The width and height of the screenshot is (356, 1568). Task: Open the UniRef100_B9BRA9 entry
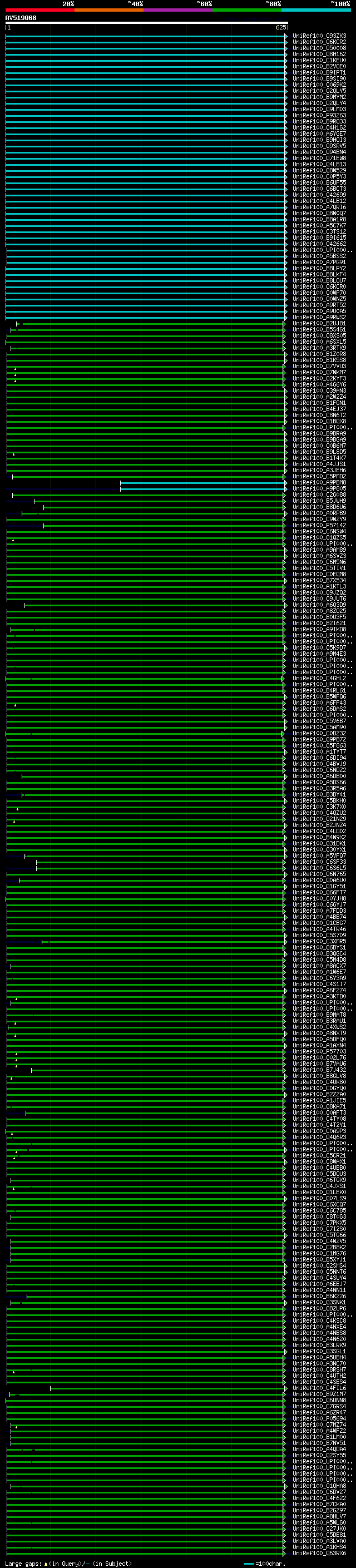319,433
